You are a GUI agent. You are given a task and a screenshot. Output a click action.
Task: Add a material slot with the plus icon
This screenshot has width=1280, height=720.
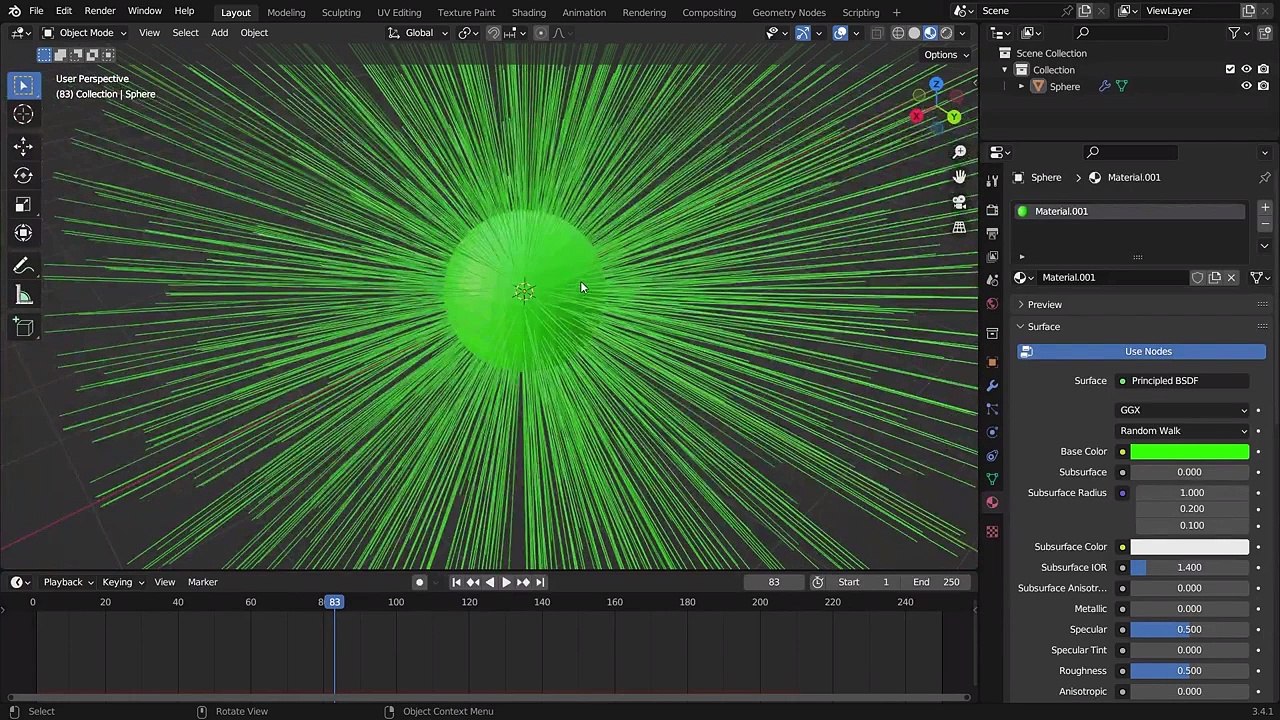click(x=1265, y=208)
